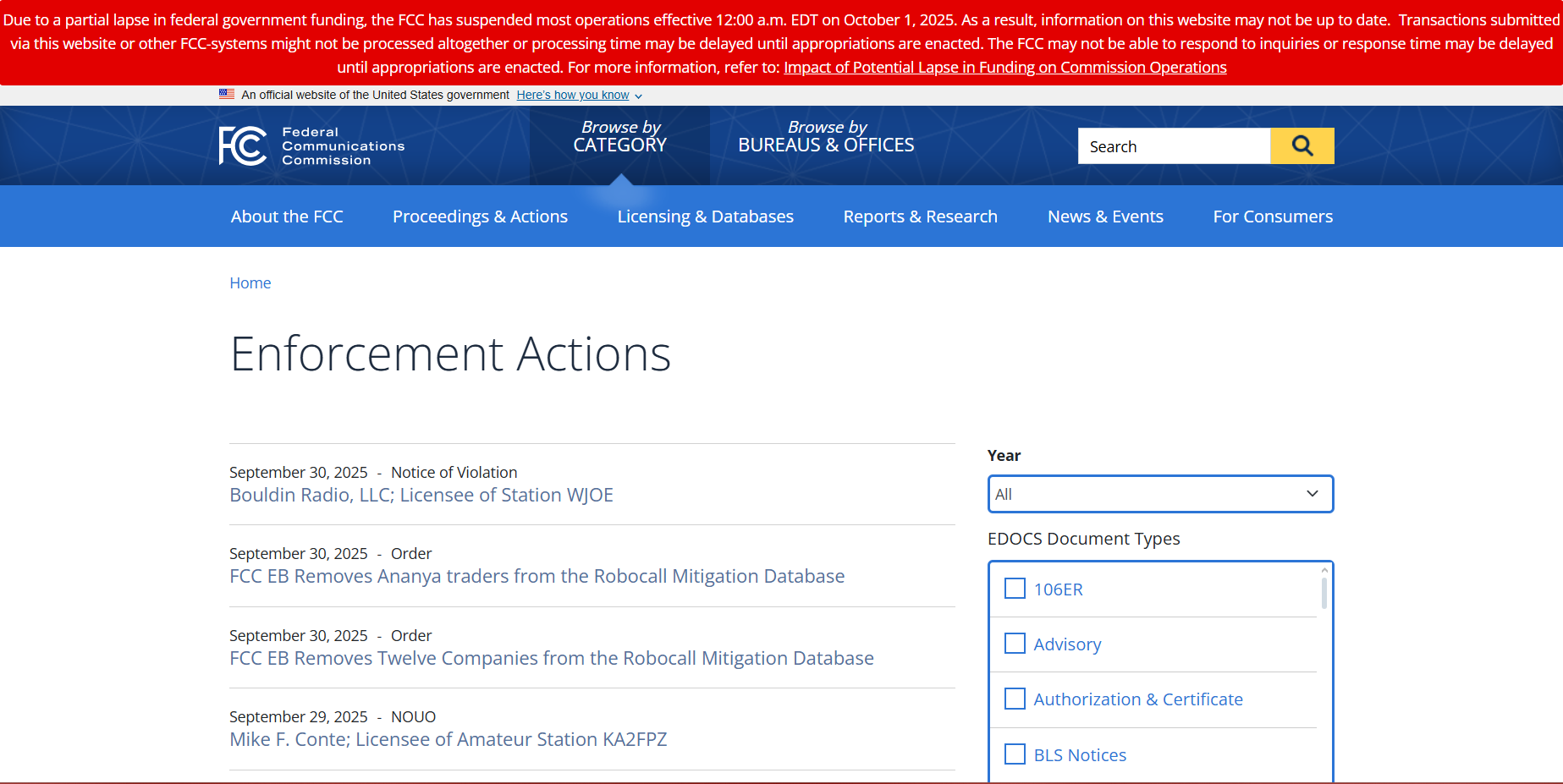This screenshot has width=1563, height=784.
Task: Open Licensing & Databases menu
Action: click(705, 217)
